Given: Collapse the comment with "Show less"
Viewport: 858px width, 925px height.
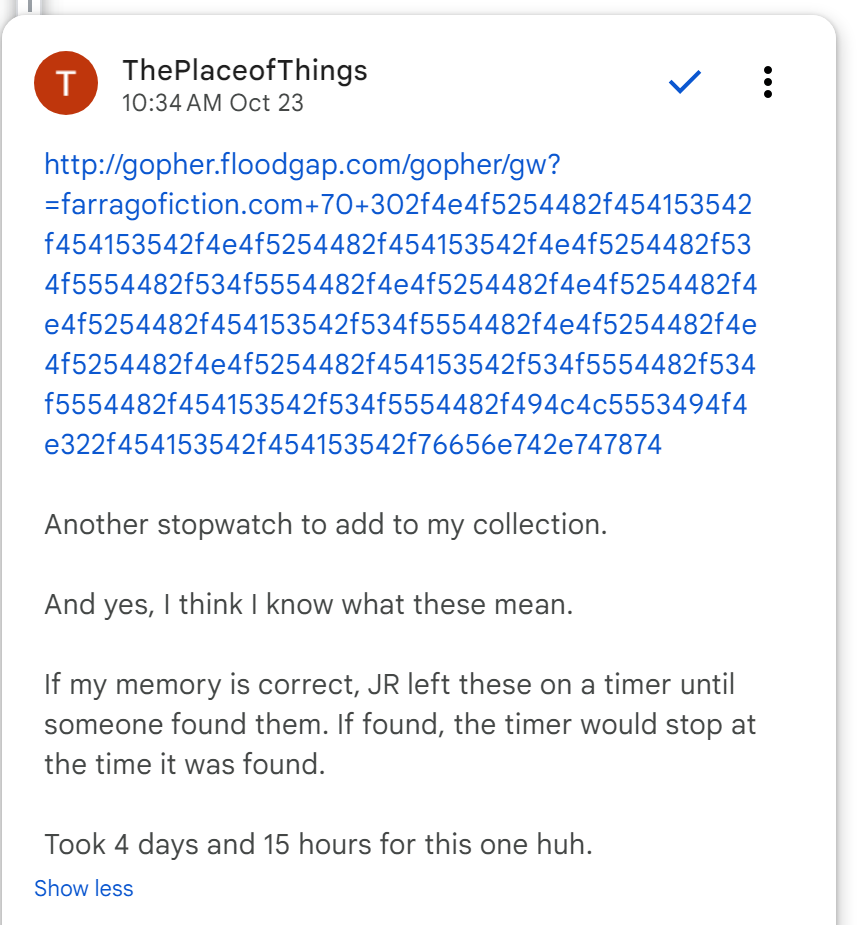Looking at the screenshot, I should pyautogui.click(x=83, y=889).
